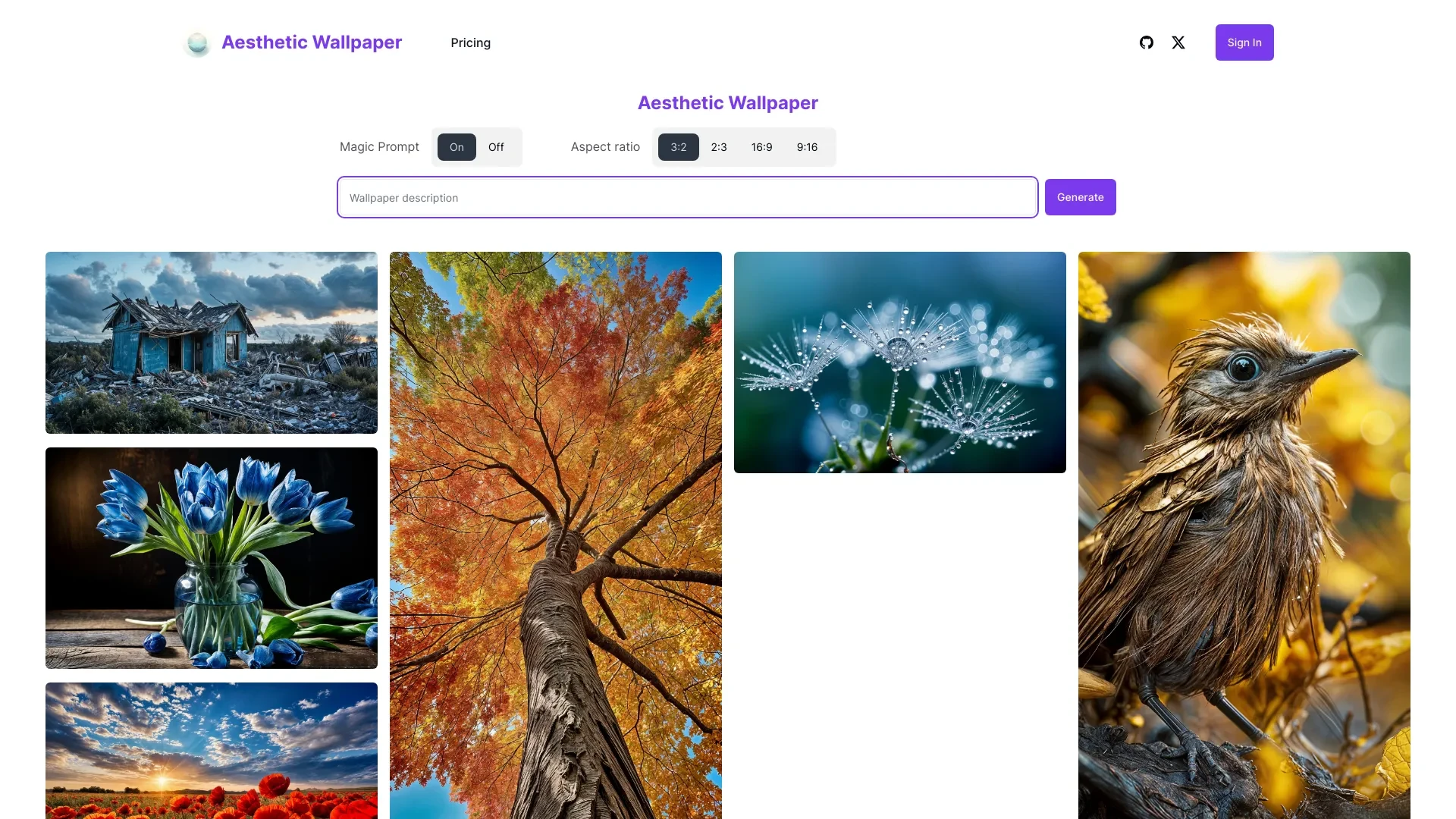
Task: Select the 2:3 aspect ratio button
Action: [x=718, y=146]
